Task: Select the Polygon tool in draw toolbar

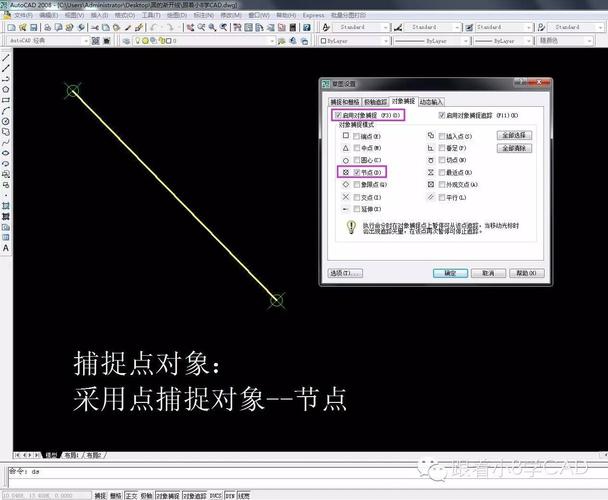Action: pyautogui.click(x=6, y=90)
